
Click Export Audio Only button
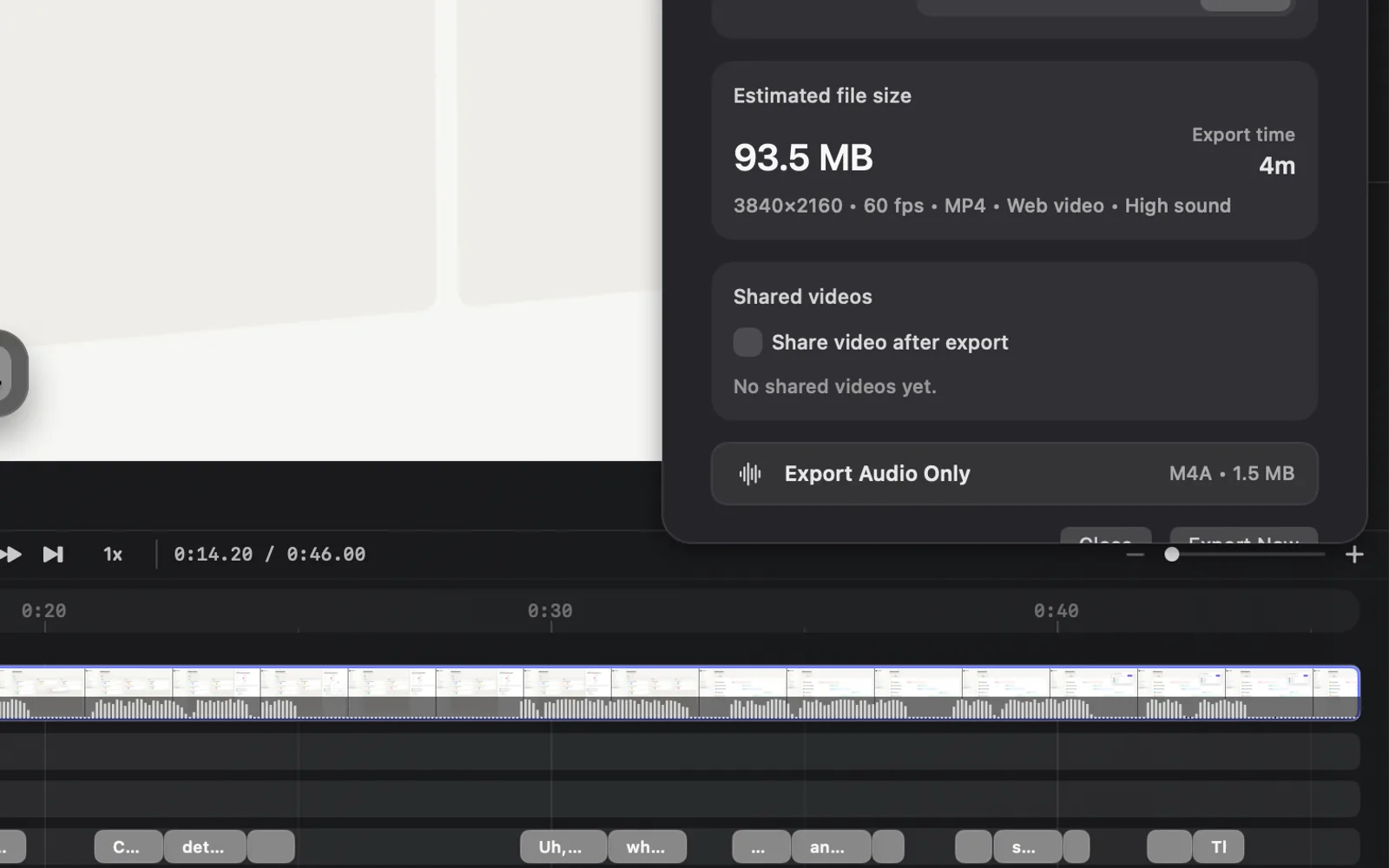1014,474
